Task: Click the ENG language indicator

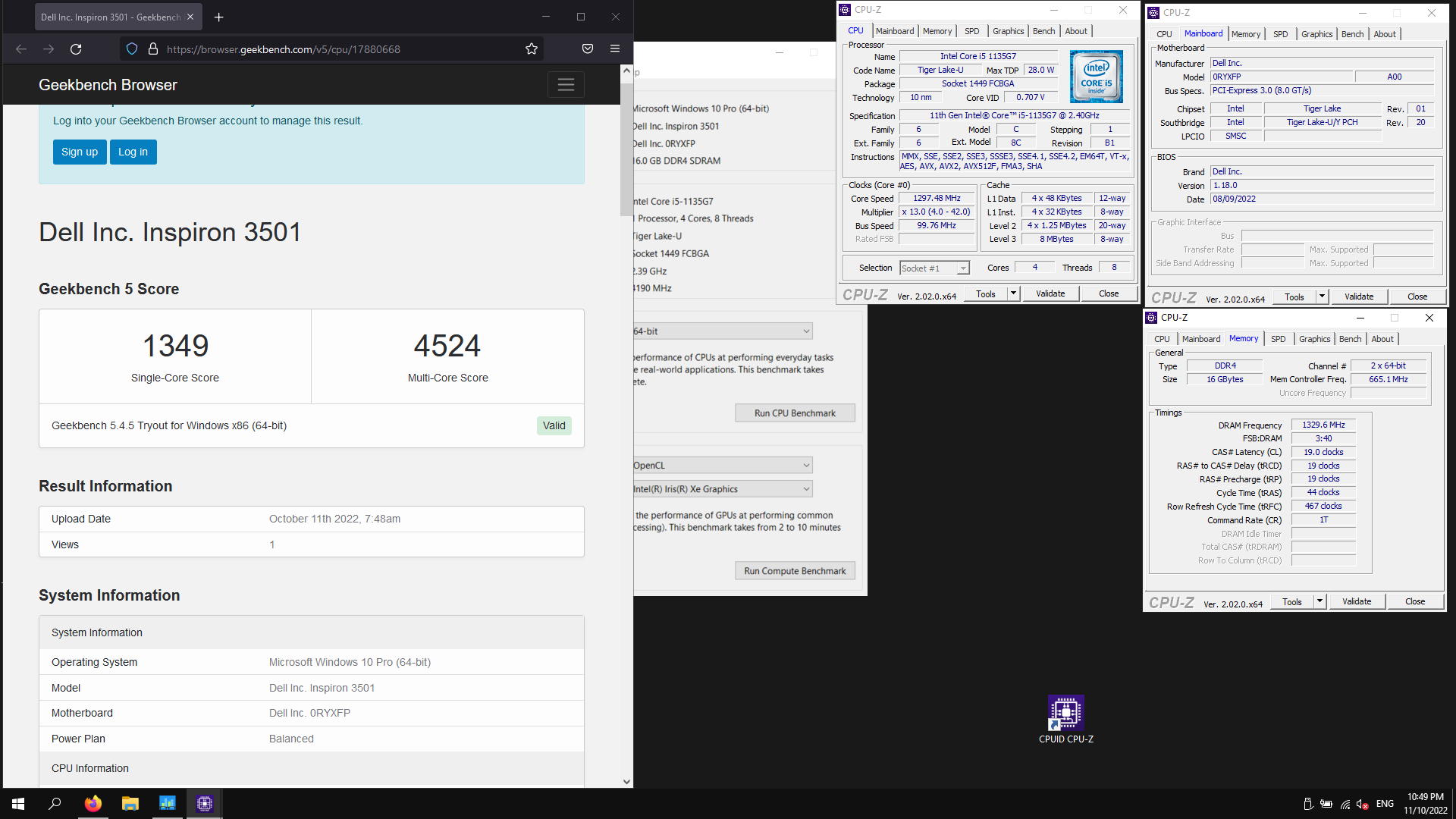Action: click(x=1385, y=804)
